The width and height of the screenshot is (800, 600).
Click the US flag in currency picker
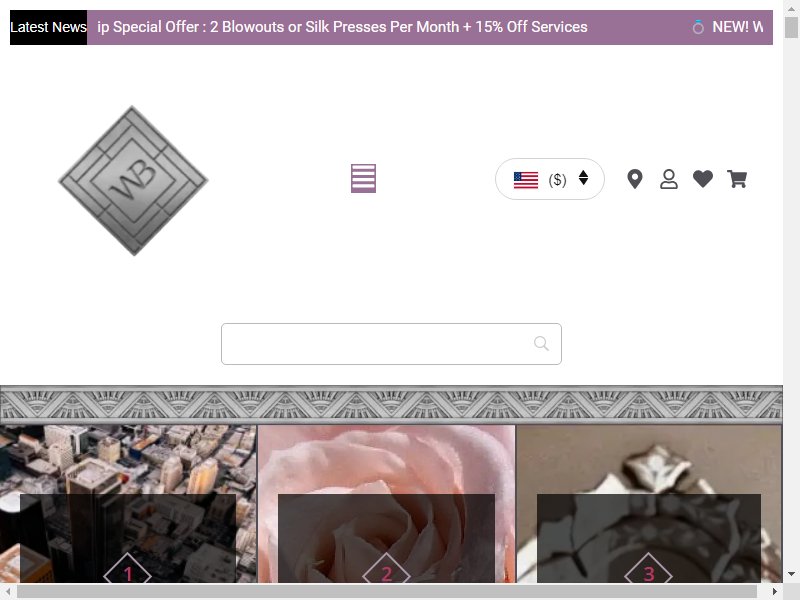[x=526, y=180]
